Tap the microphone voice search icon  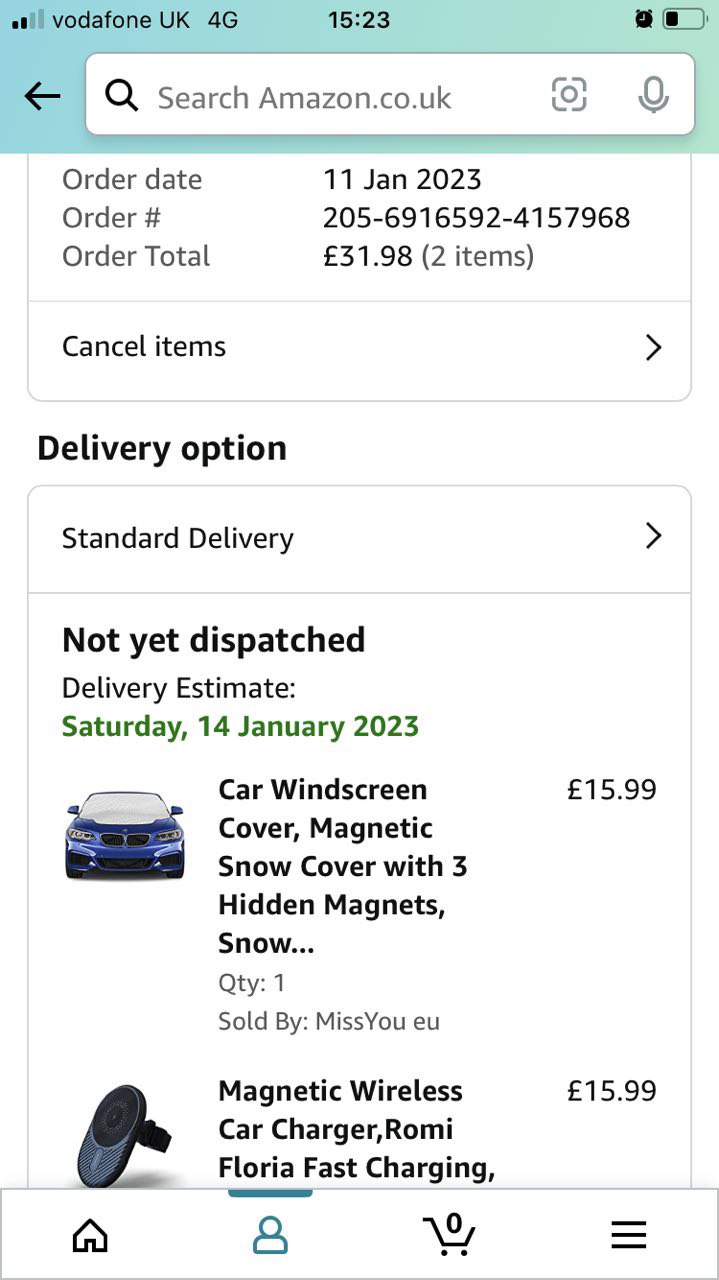click(x=653, y=95)
